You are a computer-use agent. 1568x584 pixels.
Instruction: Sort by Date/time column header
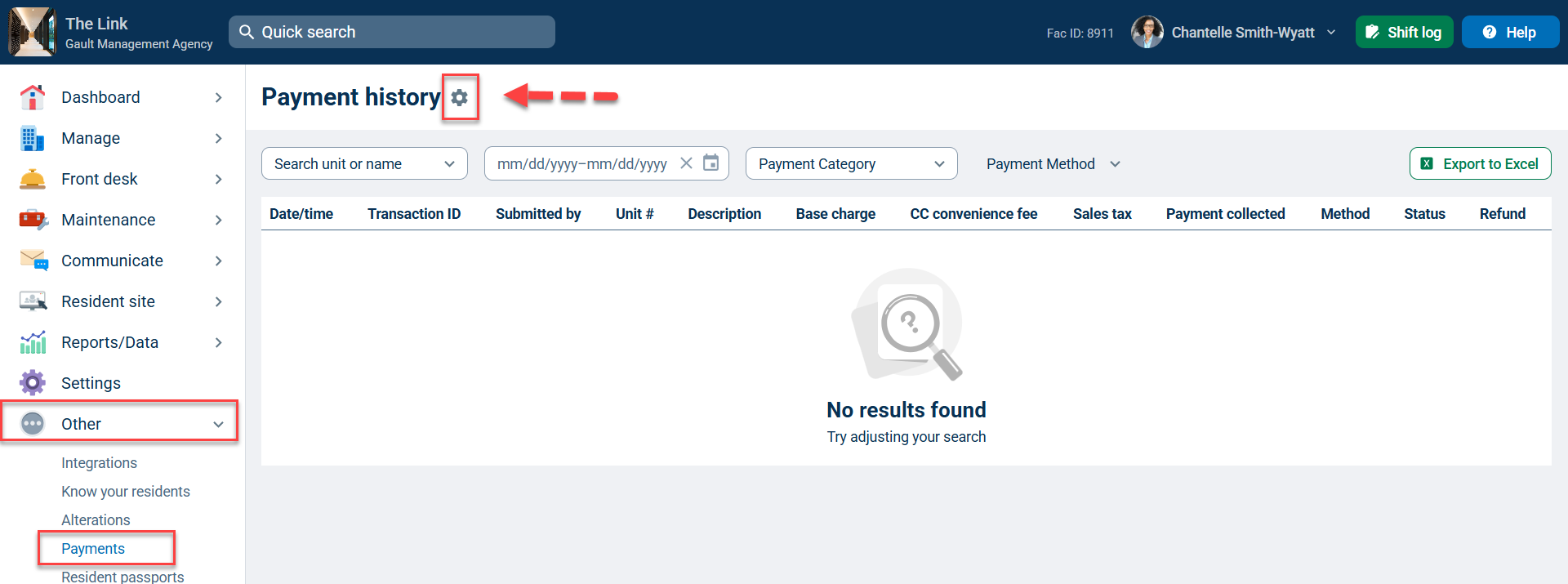tap(301, 214)
